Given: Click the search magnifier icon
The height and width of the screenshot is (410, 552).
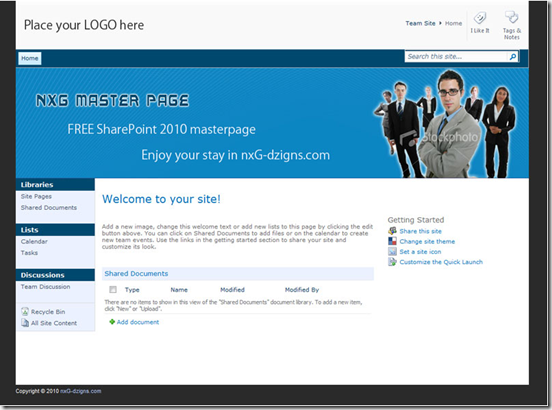Looking at the screenshot, I should (513, 56).
